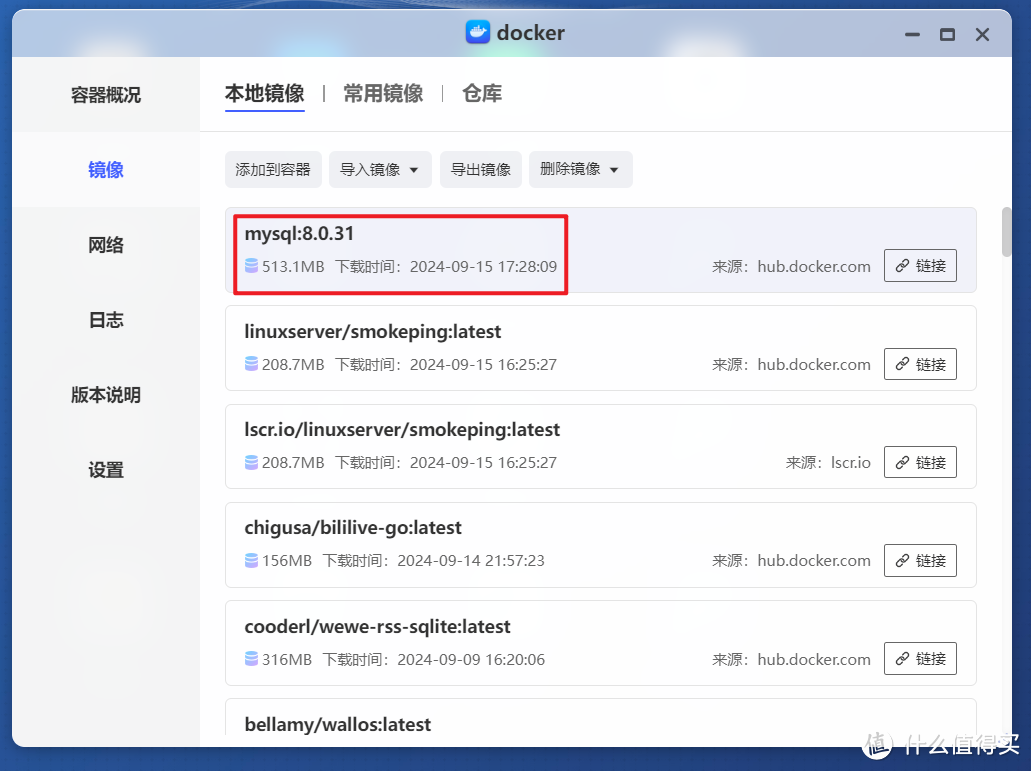Open 设置 in the sidebar
The height and width of the screenshot is (771, 1031).
coord(106,469)
